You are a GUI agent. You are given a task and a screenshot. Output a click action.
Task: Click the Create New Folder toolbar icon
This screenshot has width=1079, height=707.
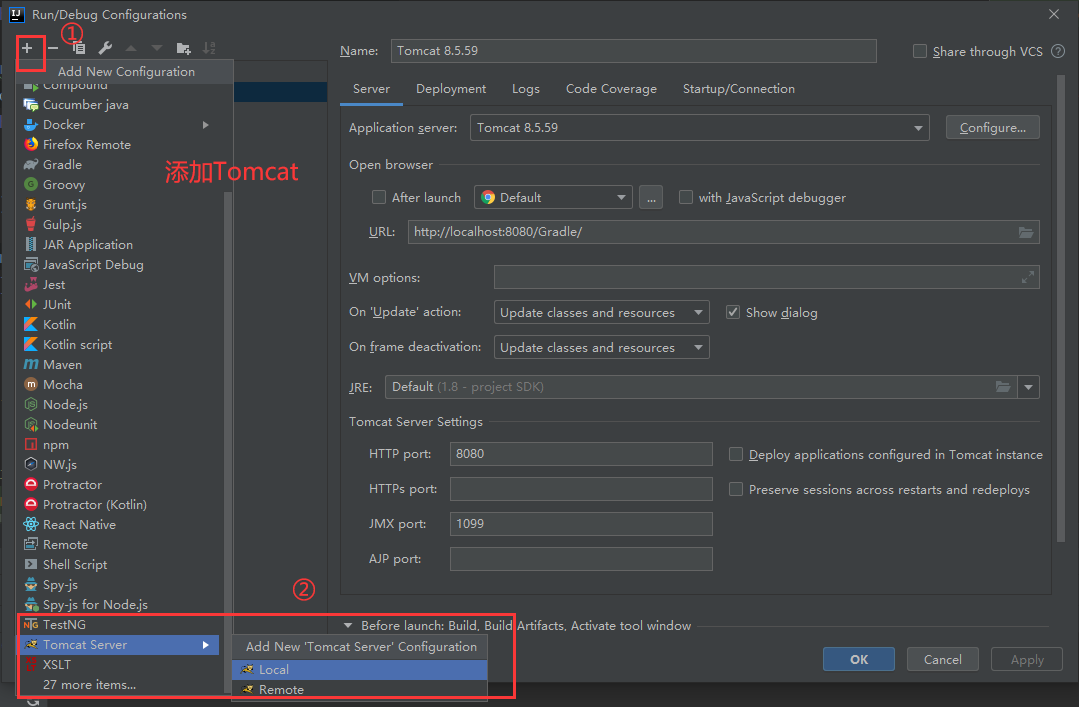click(x=183, y=48)
